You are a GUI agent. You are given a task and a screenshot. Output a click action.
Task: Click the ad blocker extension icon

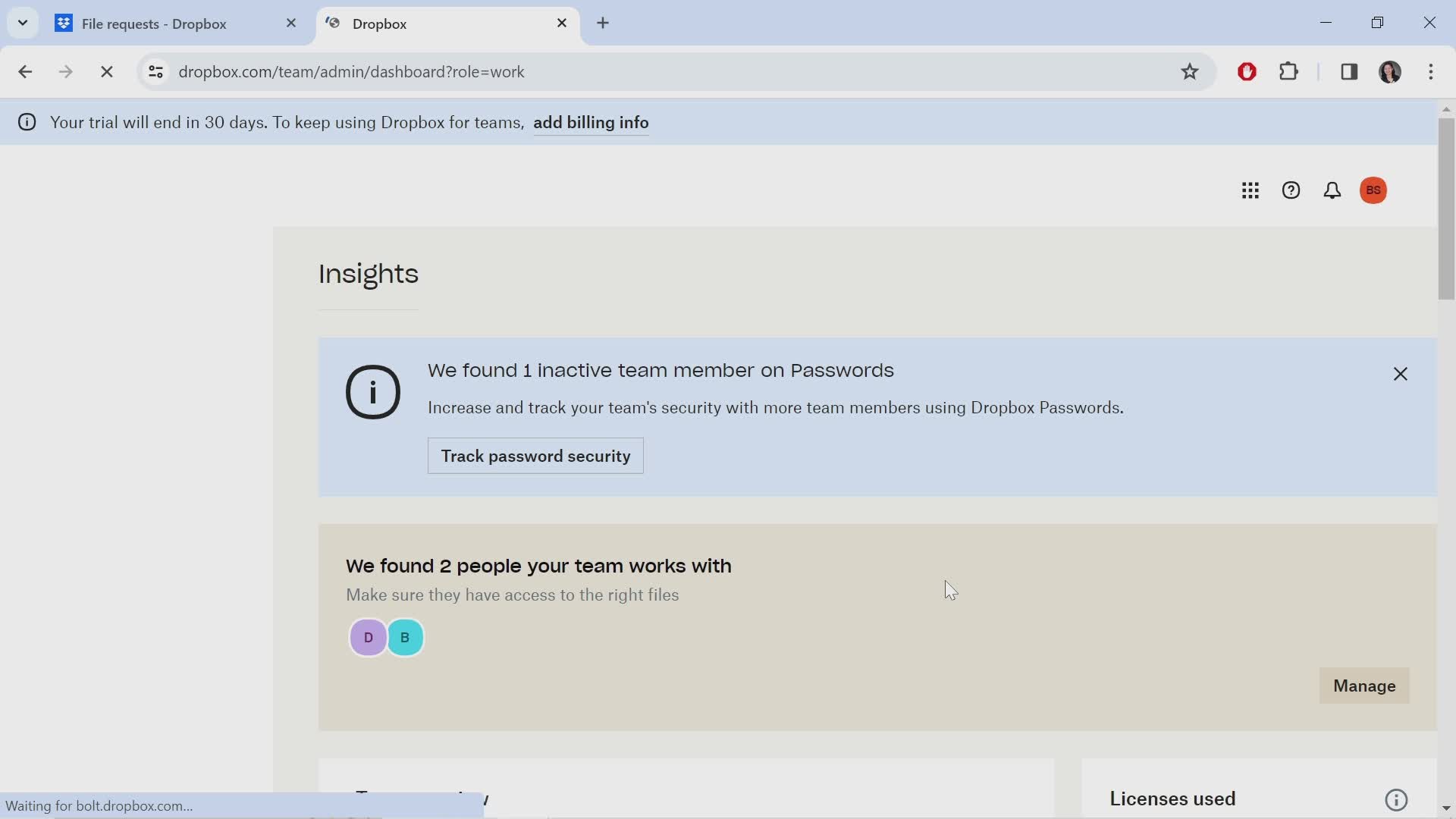pyautogui.click(x=1247, y=71)
